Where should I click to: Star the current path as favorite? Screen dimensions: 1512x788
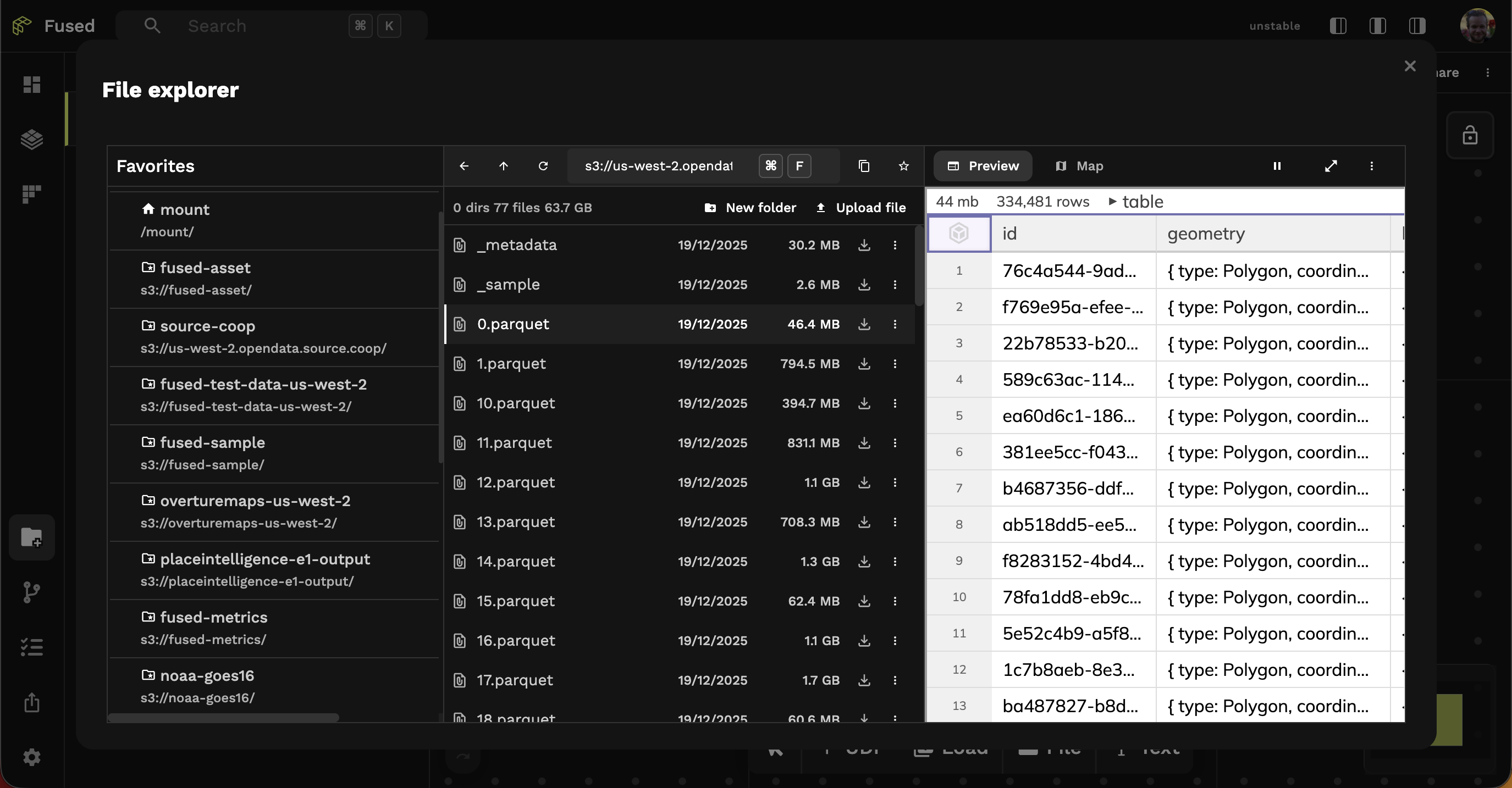point(904,166)
